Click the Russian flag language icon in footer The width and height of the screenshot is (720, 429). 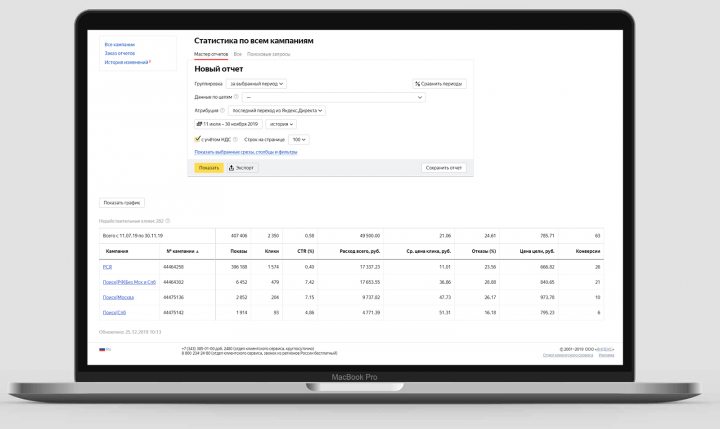click(x=102, y=350)
